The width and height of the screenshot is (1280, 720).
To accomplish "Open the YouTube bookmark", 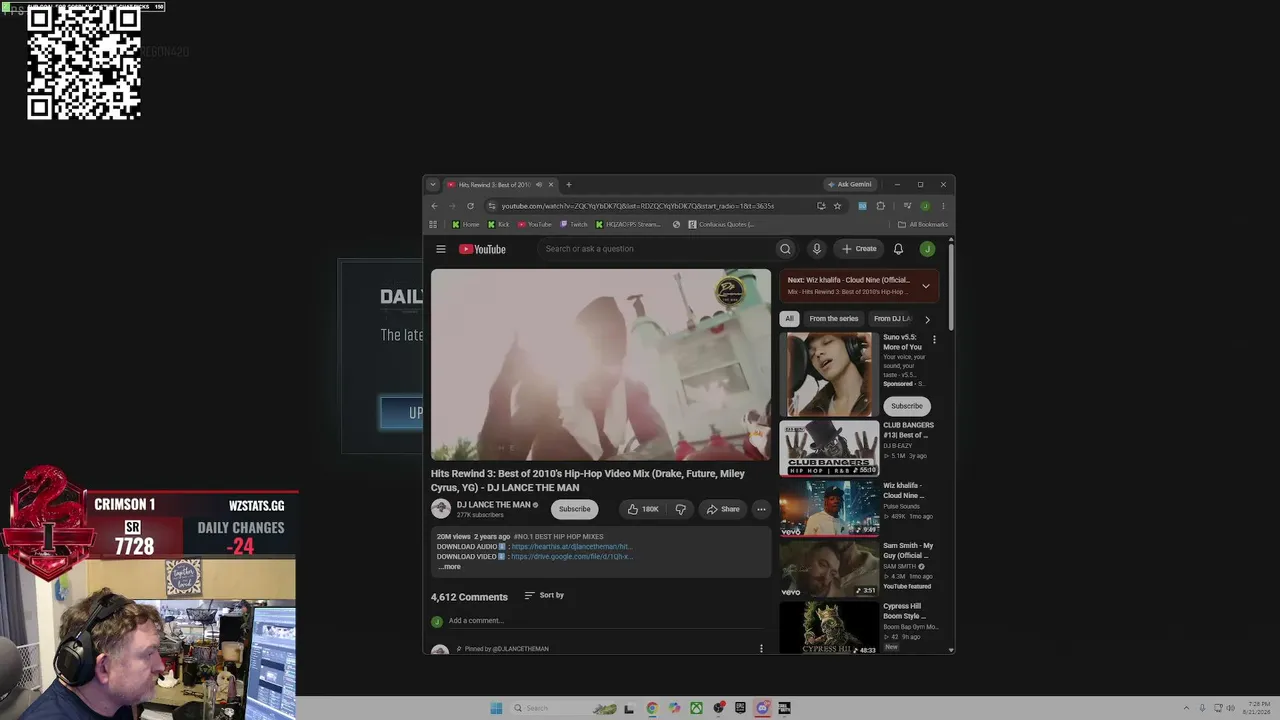I will pyautogui.click(x=535, y=224).
